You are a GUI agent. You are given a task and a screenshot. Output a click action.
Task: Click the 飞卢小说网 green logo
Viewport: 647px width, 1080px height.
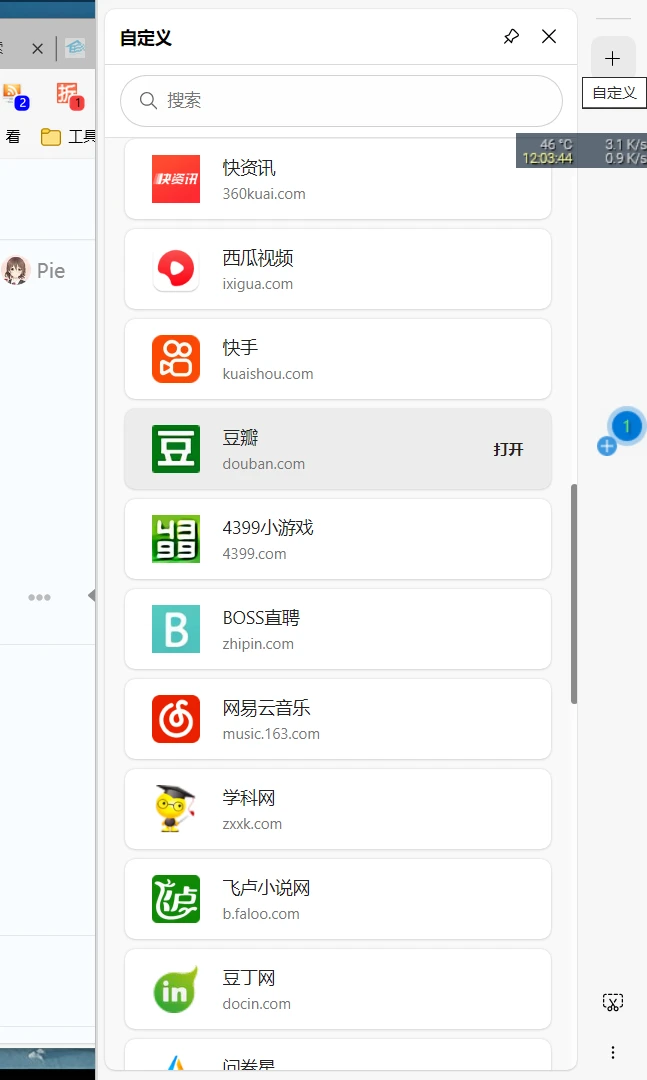[176, 899]
